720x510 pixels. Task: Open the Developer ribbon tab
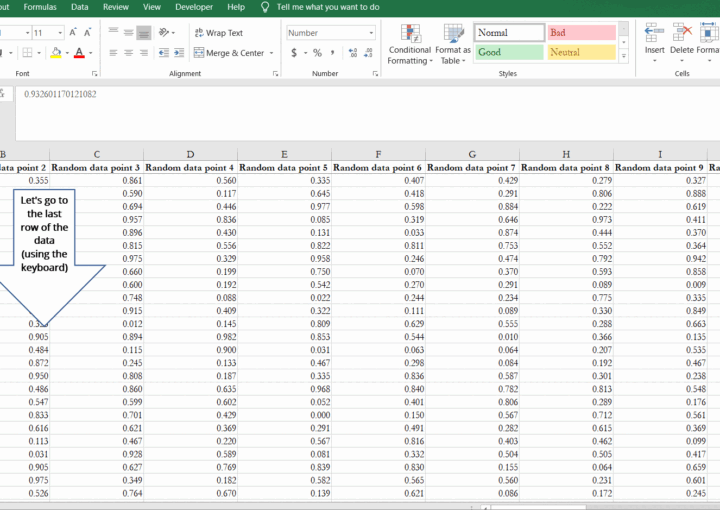pos(193,7)
